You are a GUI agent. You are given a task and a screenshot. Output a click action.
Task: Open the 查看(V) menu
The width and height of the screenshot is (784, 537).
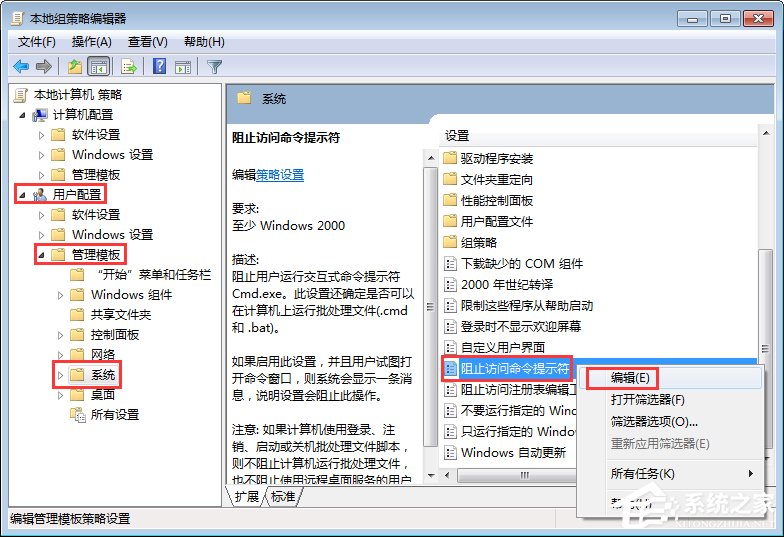tap(148, 42)
